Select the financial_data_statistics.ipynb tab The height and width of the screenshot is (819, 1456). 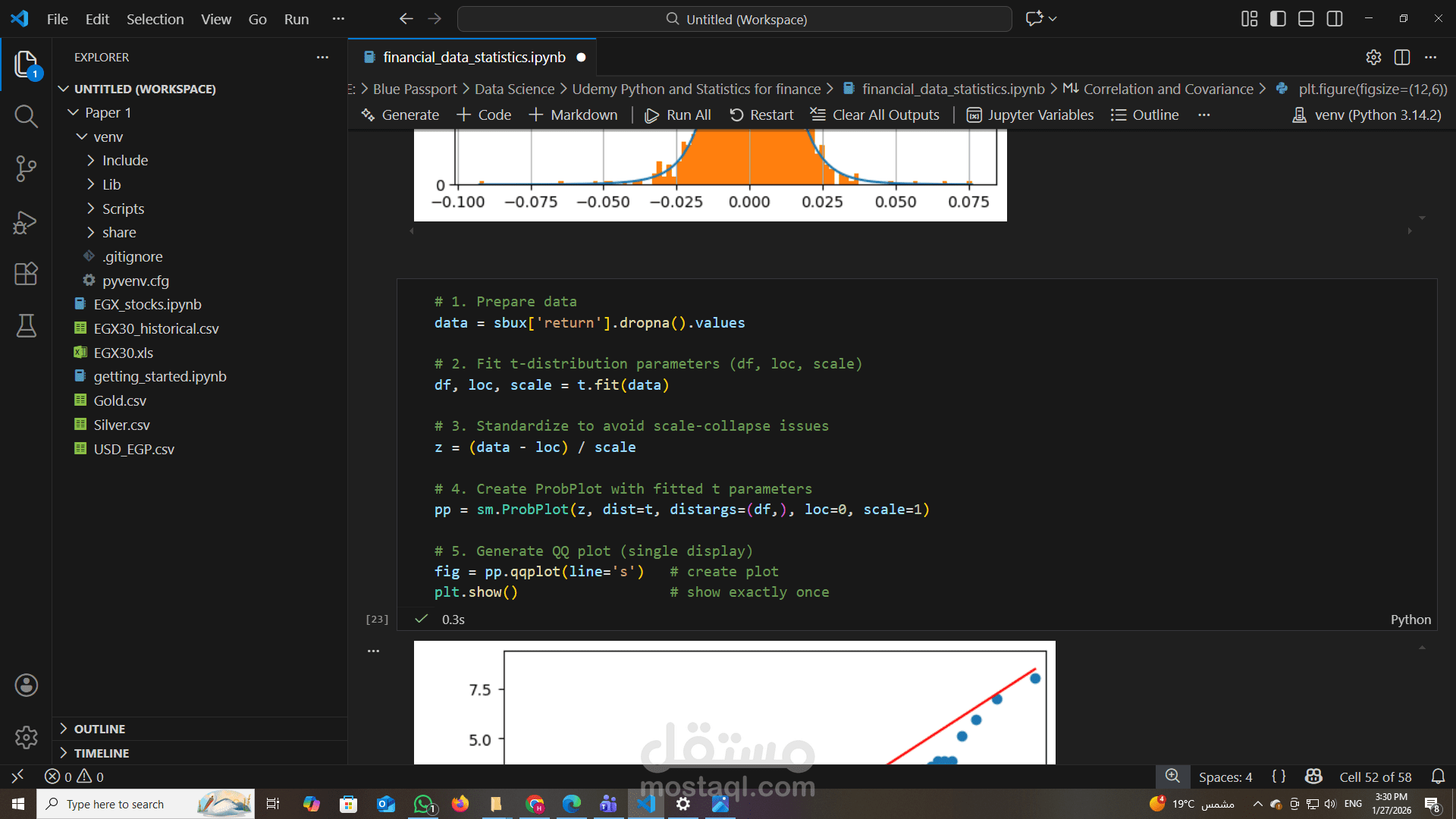[x=474, y=58]
